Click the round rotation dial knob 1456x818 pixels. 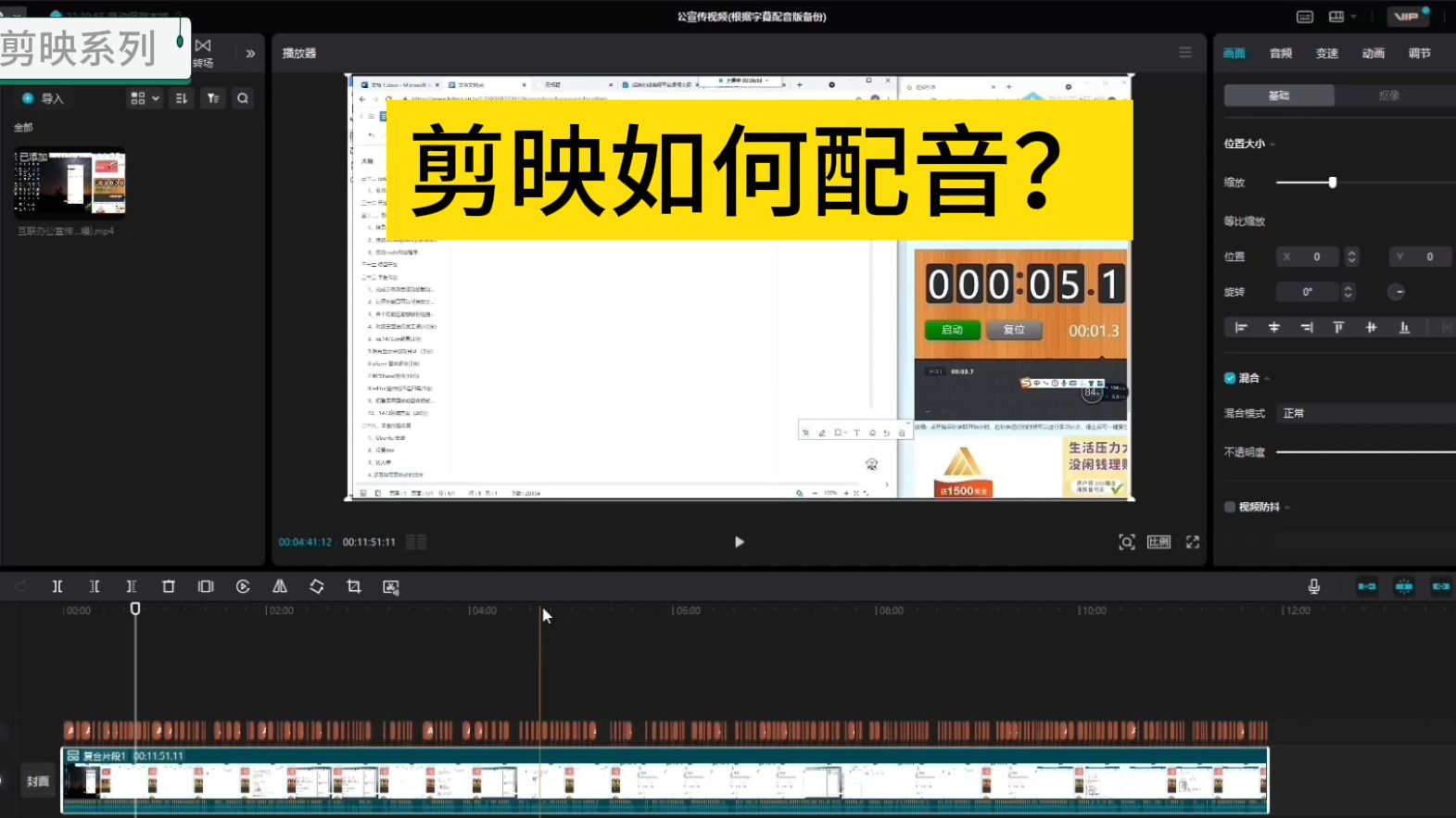pos(1397,292)
